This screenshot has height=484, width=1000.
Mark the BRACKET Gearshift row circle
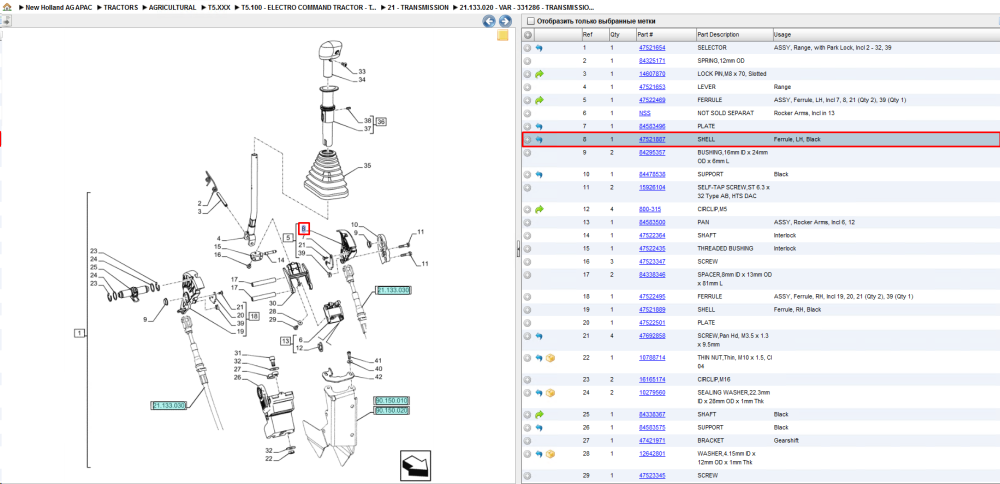coord(527,441)
